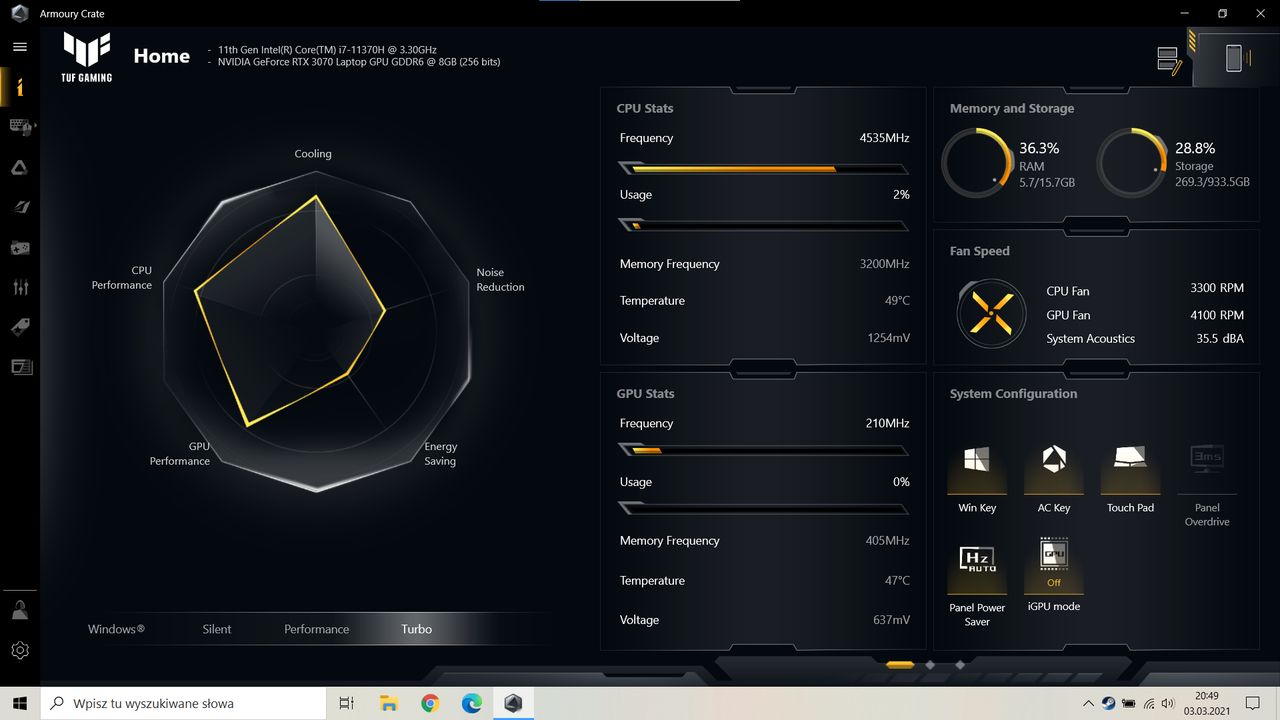Click the Noise Reduction radar label
This screenshot has width=1280, height=720.
tap(500, 279)
